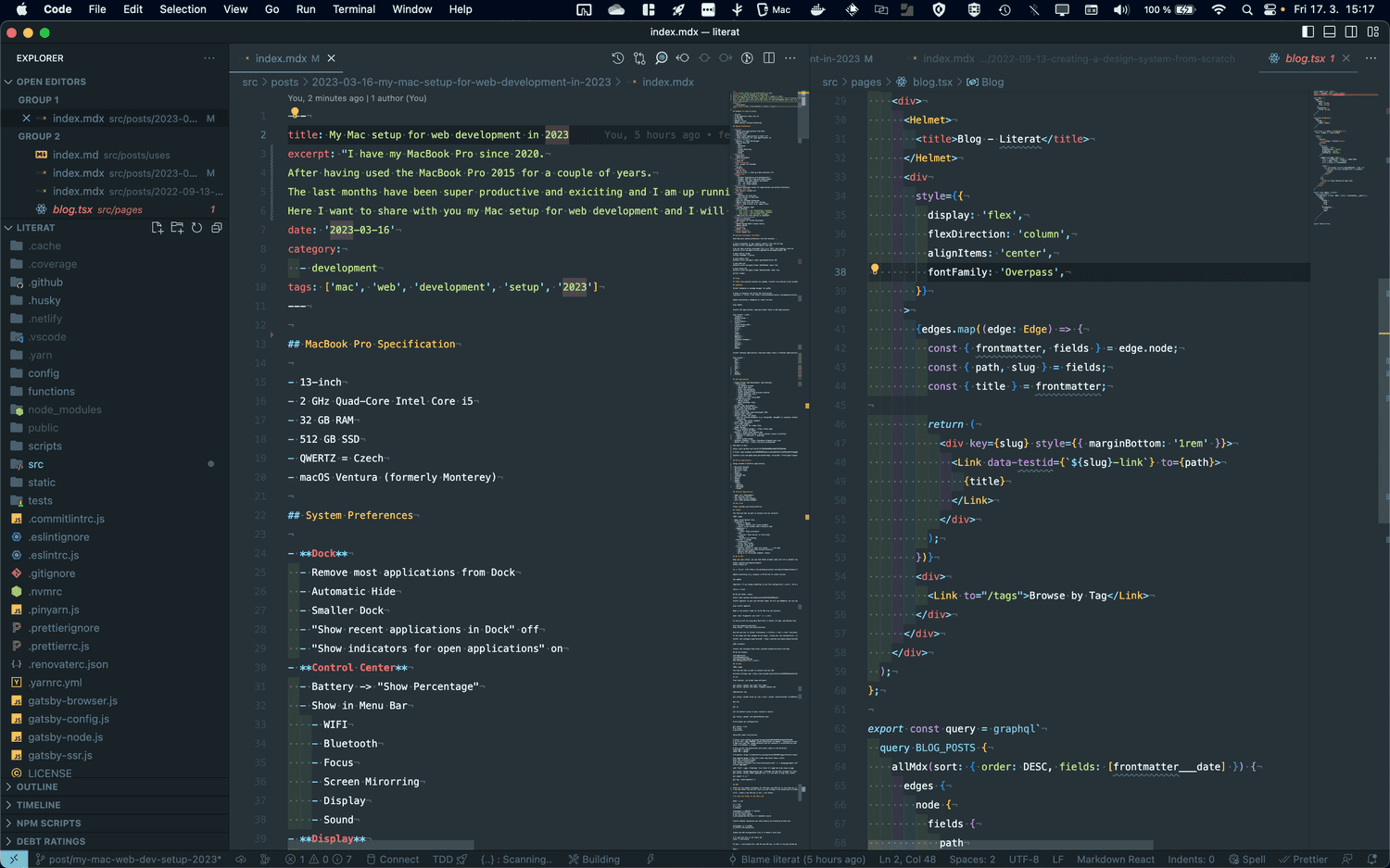Viewport: 1390px width, 868px height.
Task: Click the lightning bolt status bar icon
Action: pos(651,860)
